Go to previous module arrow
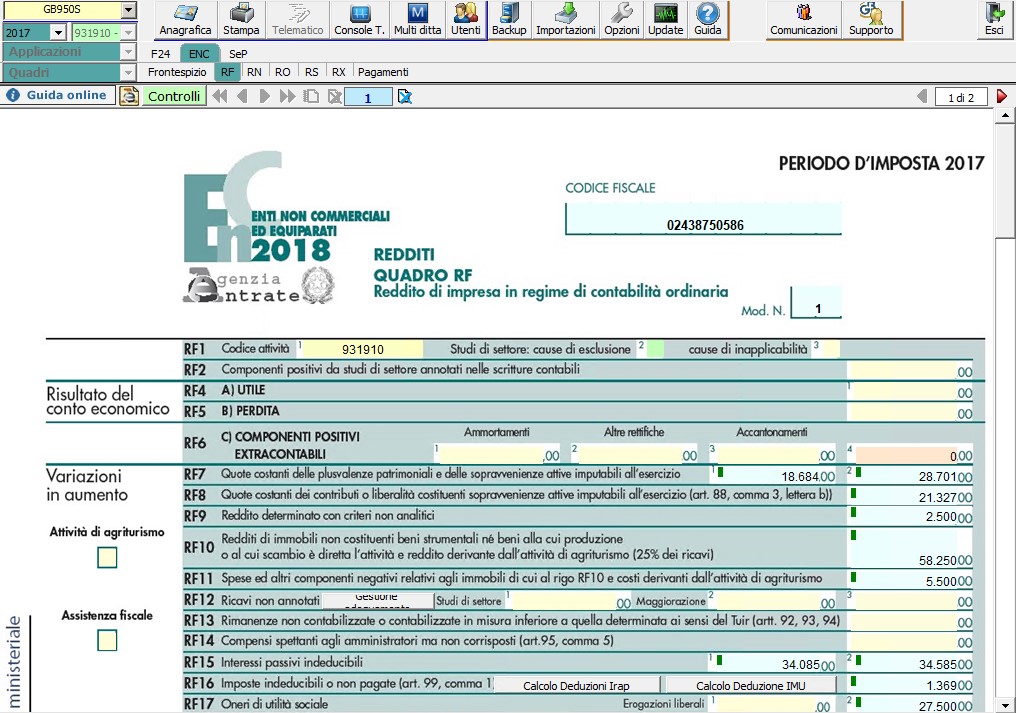 point(242,97)
